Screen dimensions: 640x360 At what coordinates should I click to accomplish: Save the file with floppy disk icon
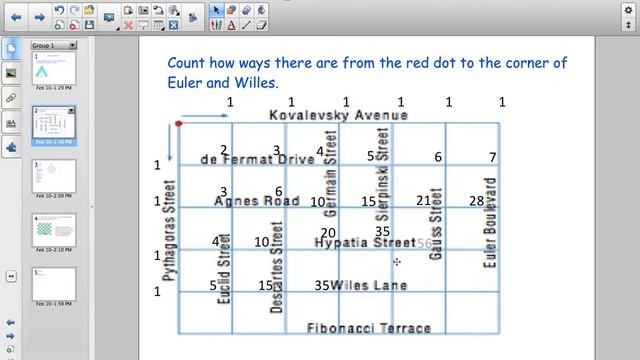pos(89,25)
